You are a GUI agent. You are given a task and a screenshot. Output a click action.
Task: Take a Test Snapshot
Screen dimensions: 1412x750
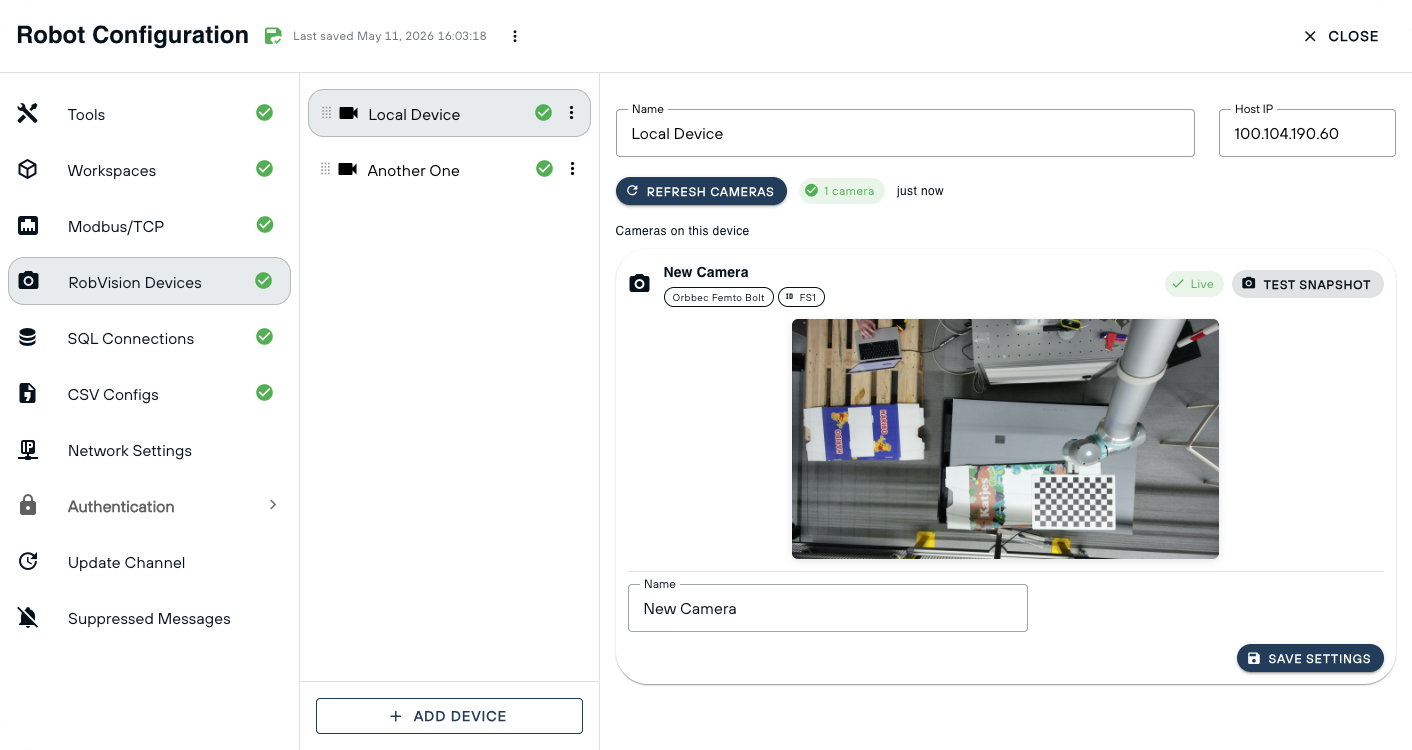(1308, 284)
